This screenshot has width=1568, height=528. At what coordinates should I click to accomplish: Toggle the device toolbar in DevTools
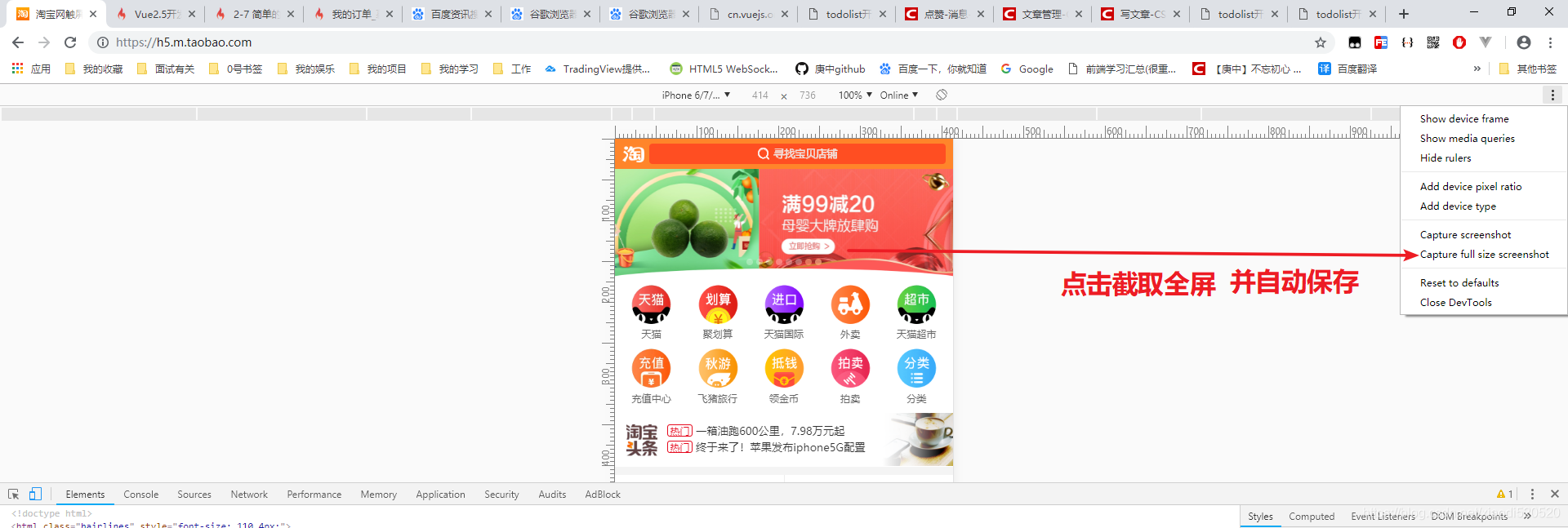click(35, 495)
